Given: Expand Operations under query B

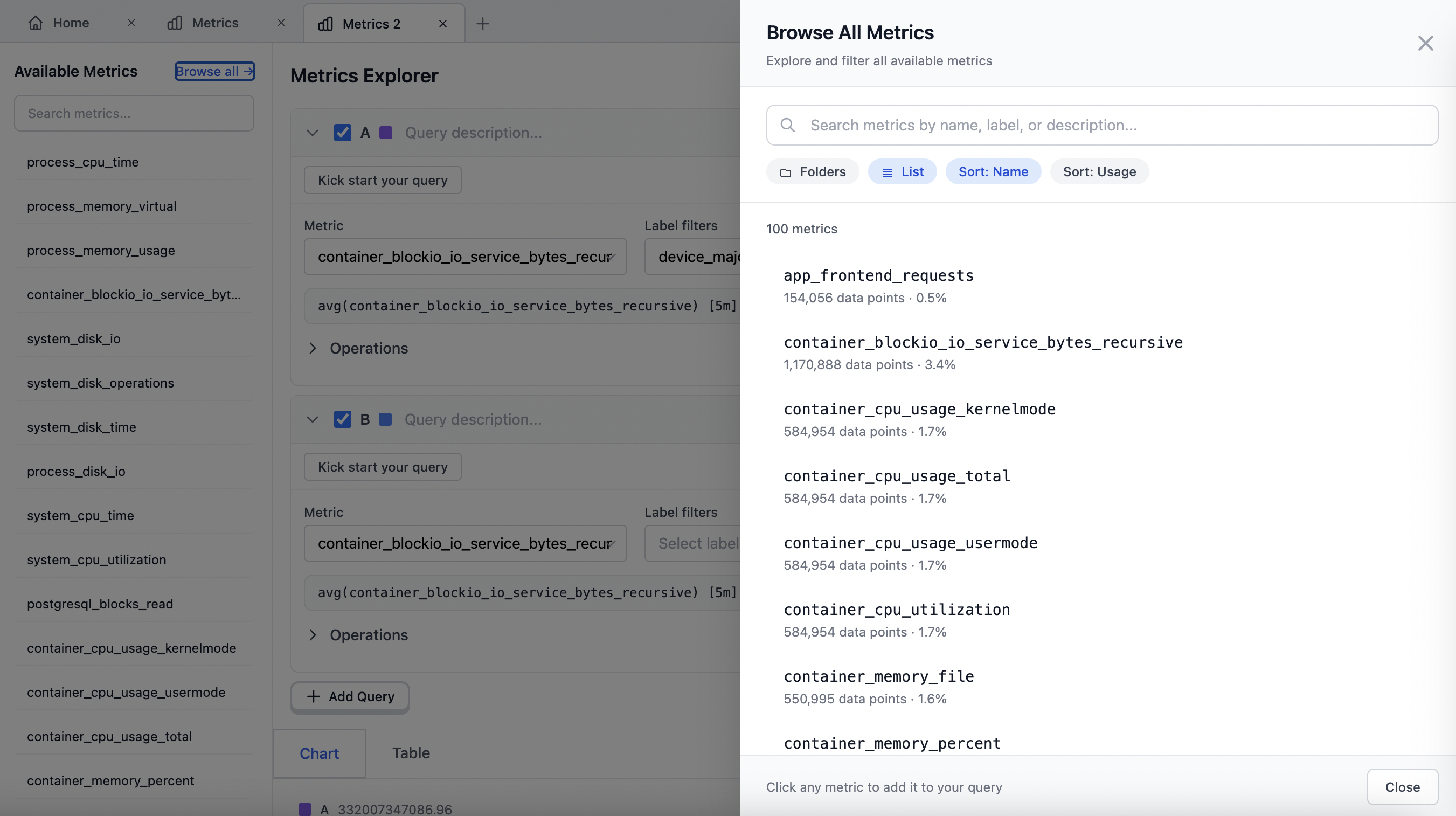Looking at the screenshot, I should (312, 634).
